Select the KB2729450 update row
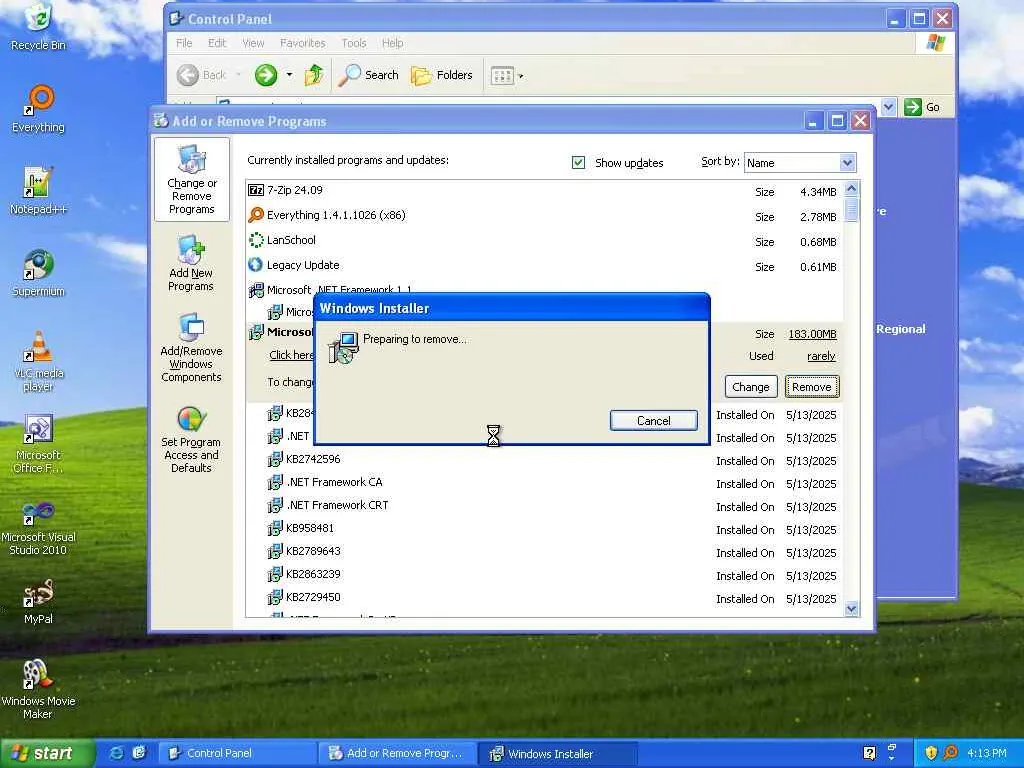Screen dimensions: 1024x768 click(545, 598)
